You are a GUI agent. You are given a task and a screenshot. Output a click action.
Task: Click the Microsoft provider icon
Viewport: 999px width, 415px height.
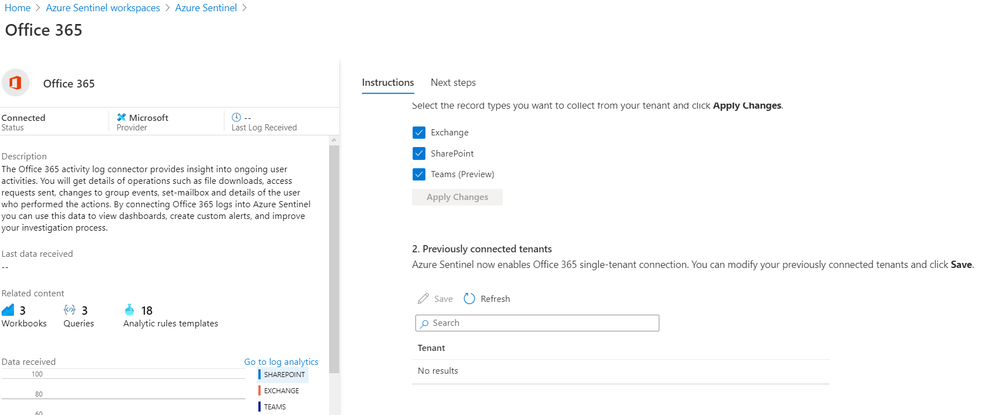pyautogui.click(x=122, y=117)
